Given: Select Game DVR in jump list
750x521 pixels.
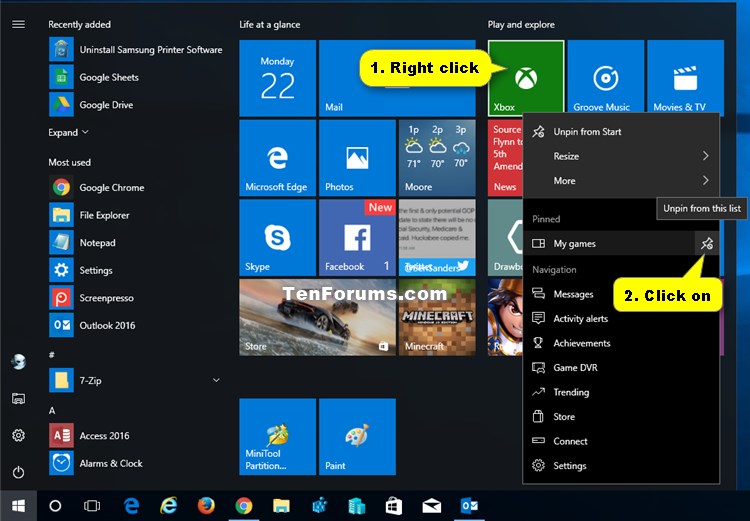Looking at the screenshot, I should (x=621, y=367).
